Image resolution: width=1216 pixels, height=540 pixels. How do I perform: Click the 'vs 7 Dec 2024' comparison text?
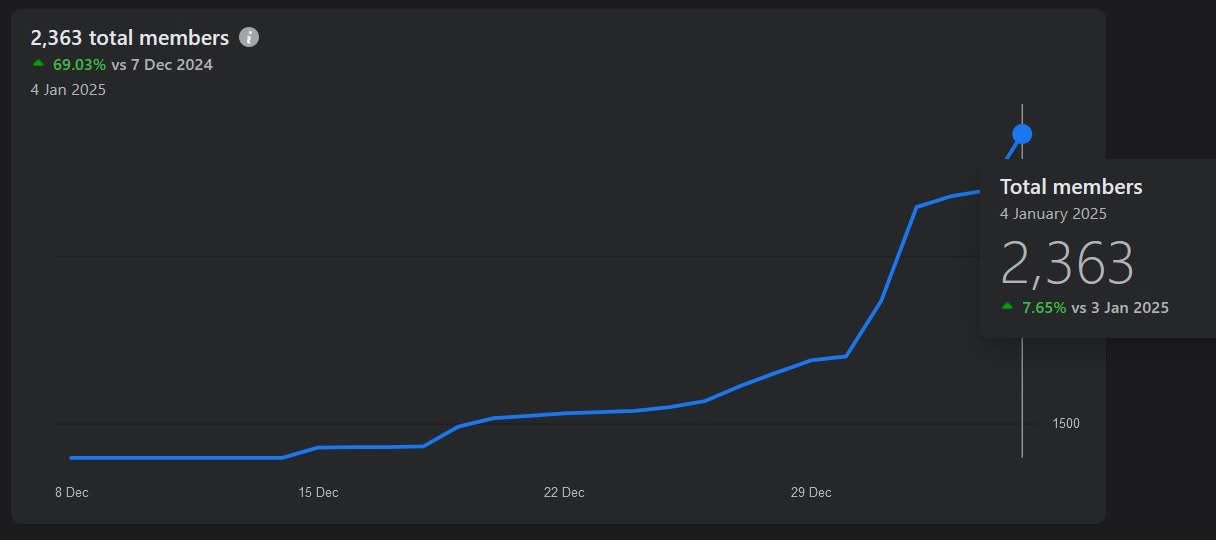[162, 65]
